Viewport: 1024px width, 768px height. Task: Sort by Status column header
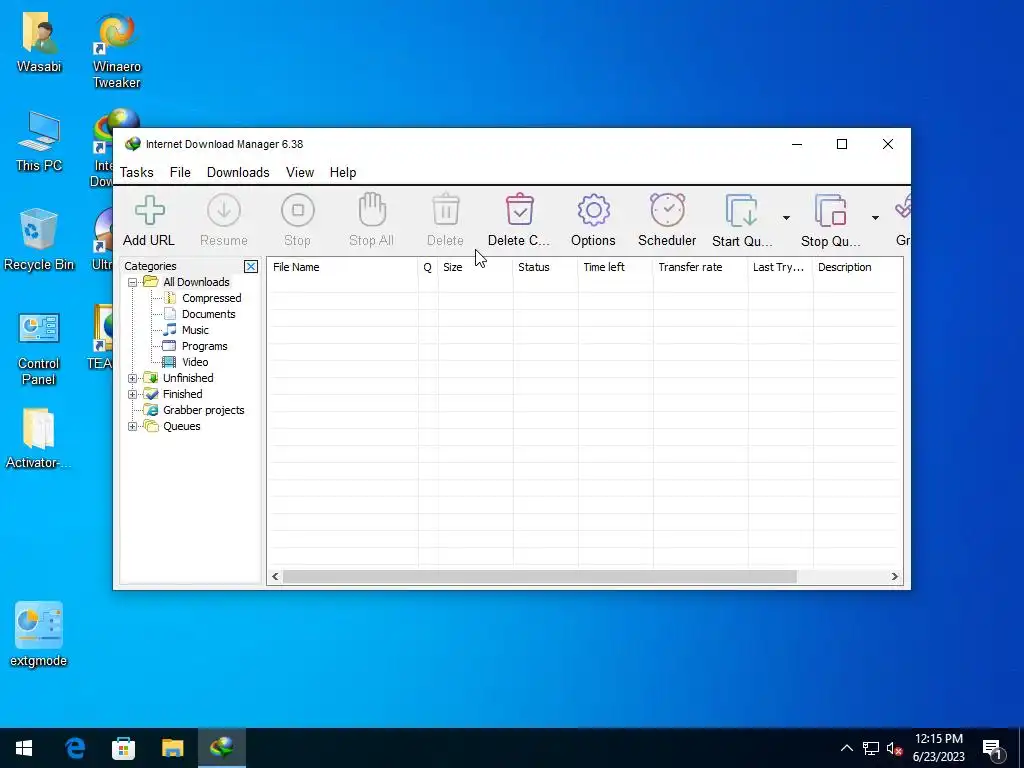pyautogui.click(x=545, y=267)
